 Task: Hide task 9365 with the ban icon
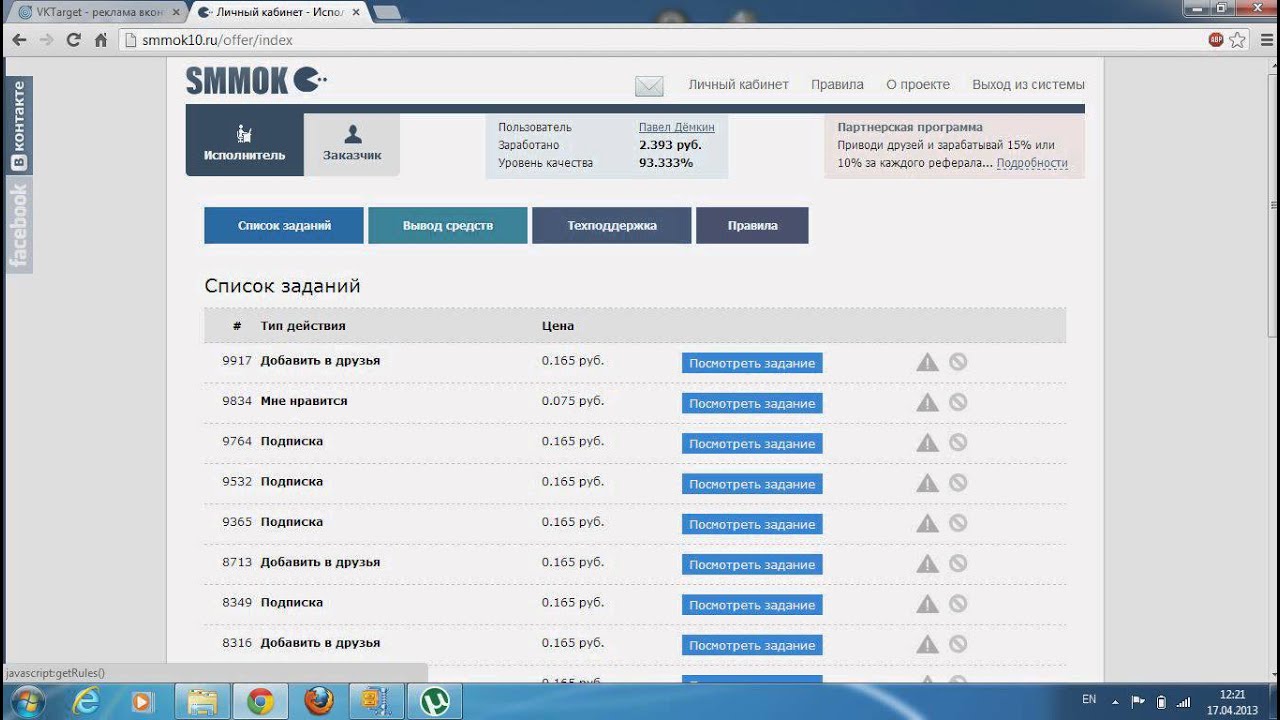click(x=958, y=523)
